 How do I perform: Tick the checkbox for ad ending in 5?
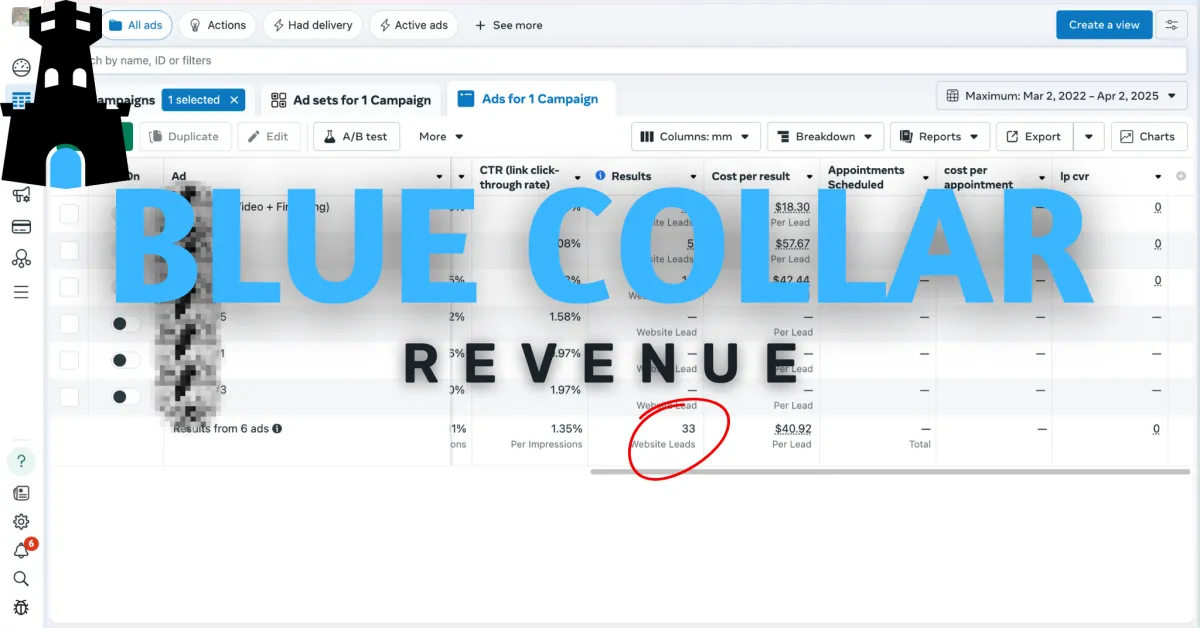(x=69, y=323)
